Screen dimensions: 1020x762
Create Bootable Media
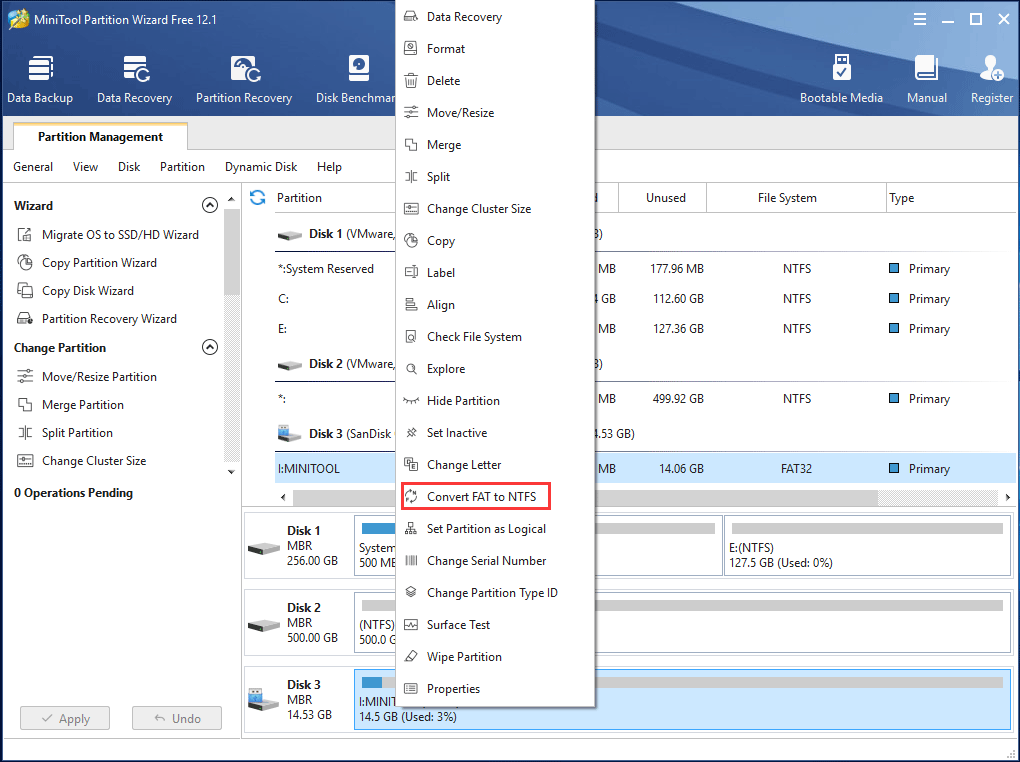tap(841, 79)
